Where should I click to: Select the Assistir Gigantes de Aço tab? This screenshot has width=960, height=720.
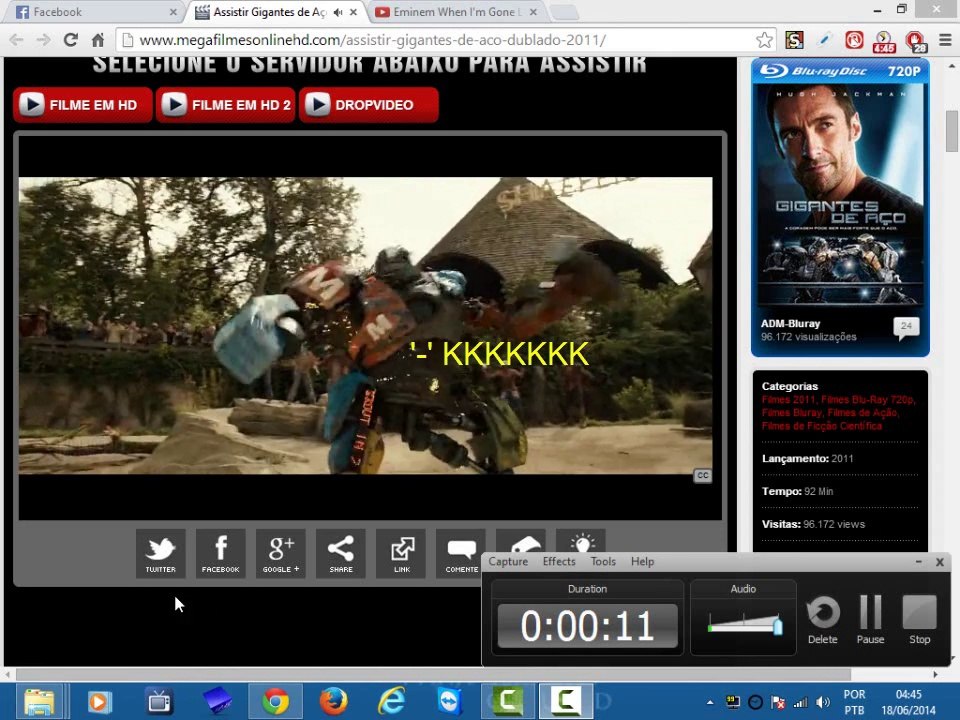[269, 12]
